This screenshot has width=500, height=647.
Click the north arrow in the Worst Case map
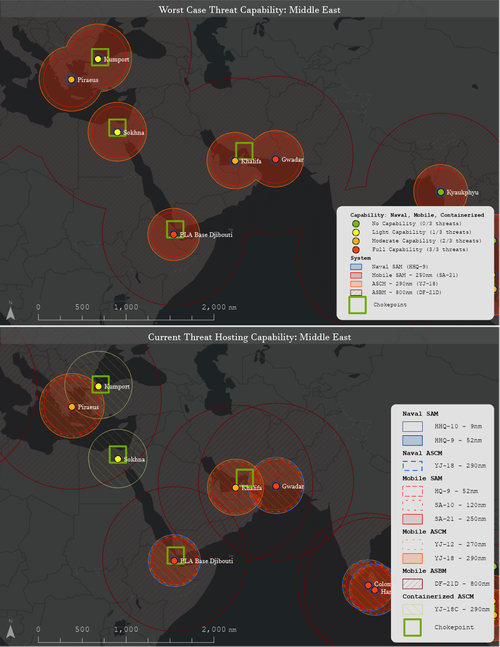pyautogui.click(x=10, y=311)
